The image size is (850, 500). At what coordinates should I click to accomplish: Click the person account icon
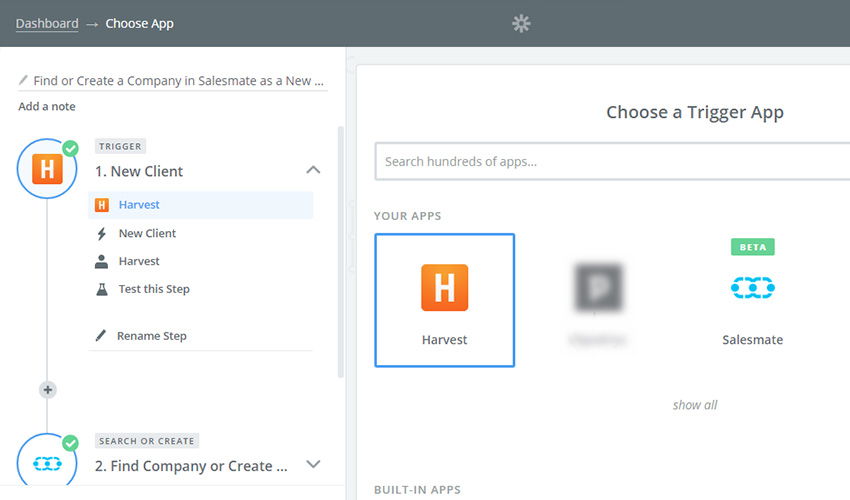pyautogui.click(x=101, y=261)
